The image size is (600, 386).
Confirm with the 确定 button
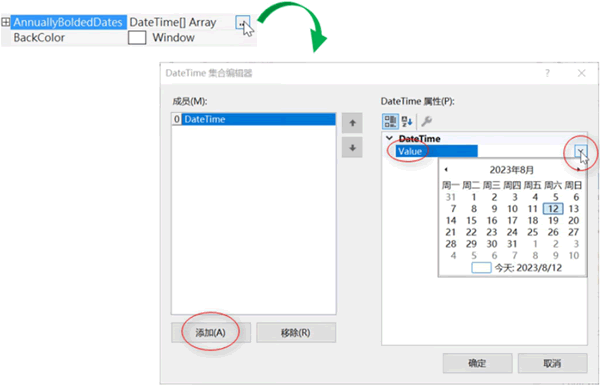pyautogui.click(x=477, y=363)
